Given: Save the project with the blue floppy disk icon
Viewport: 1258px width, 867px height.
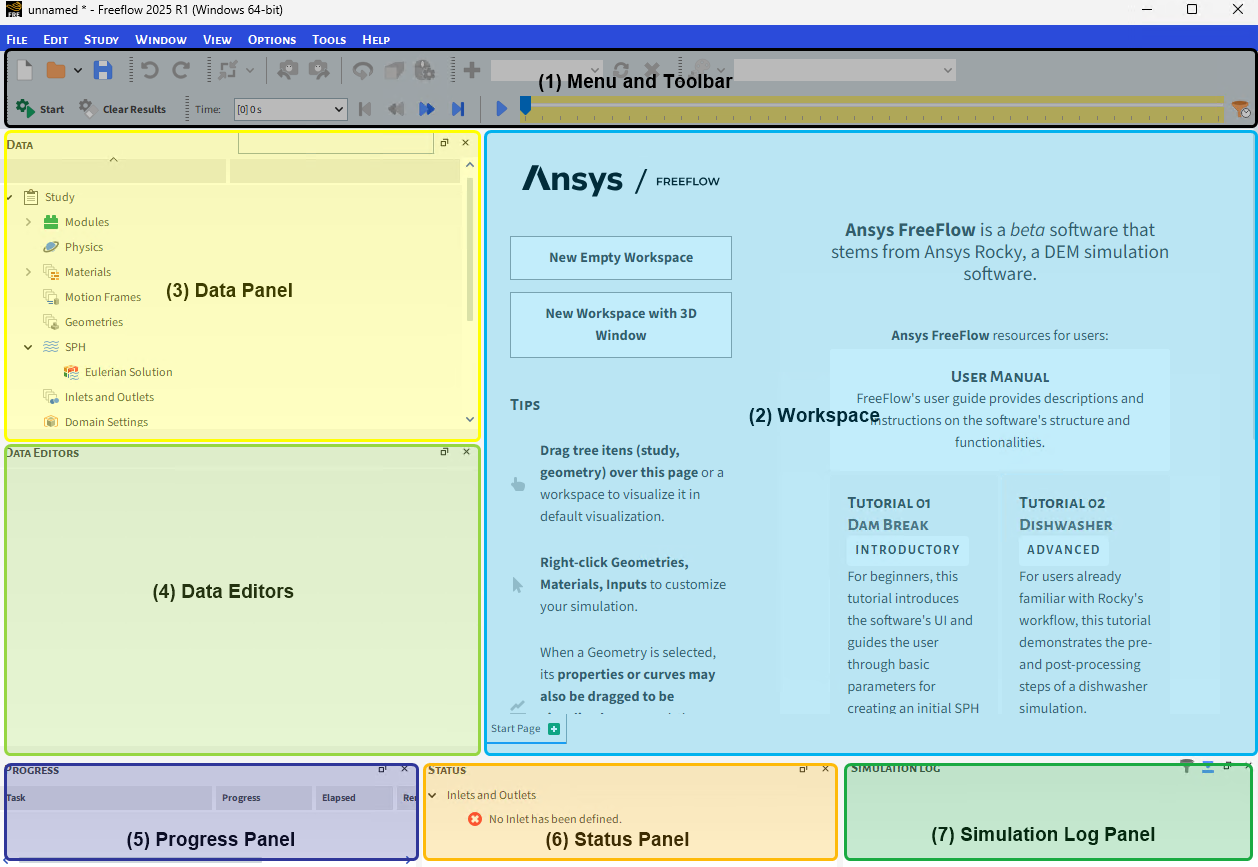Looking at the screenshot, I should (x=103, y=70).
